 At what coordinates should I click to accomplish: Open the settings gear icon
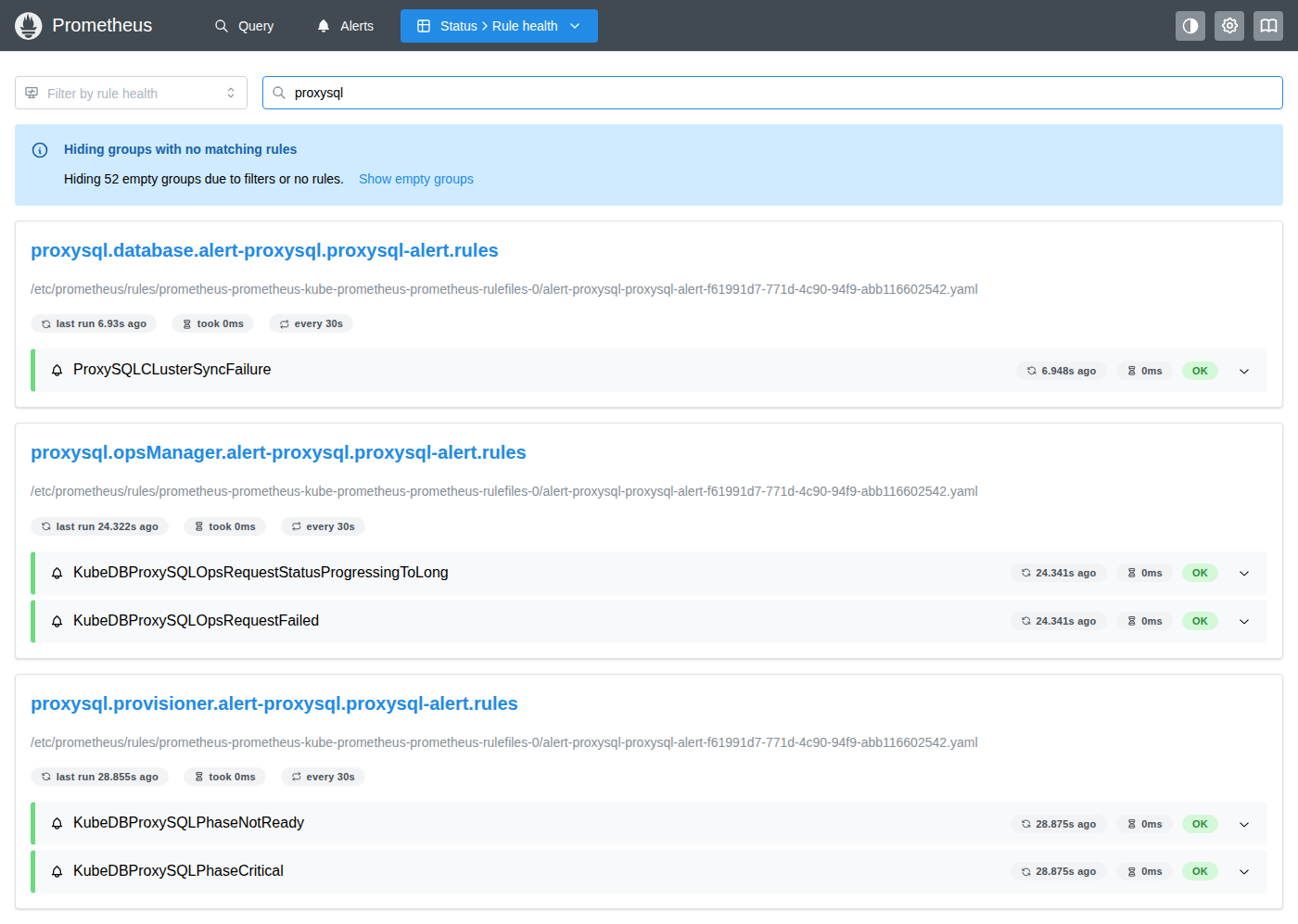(1229, 26)
